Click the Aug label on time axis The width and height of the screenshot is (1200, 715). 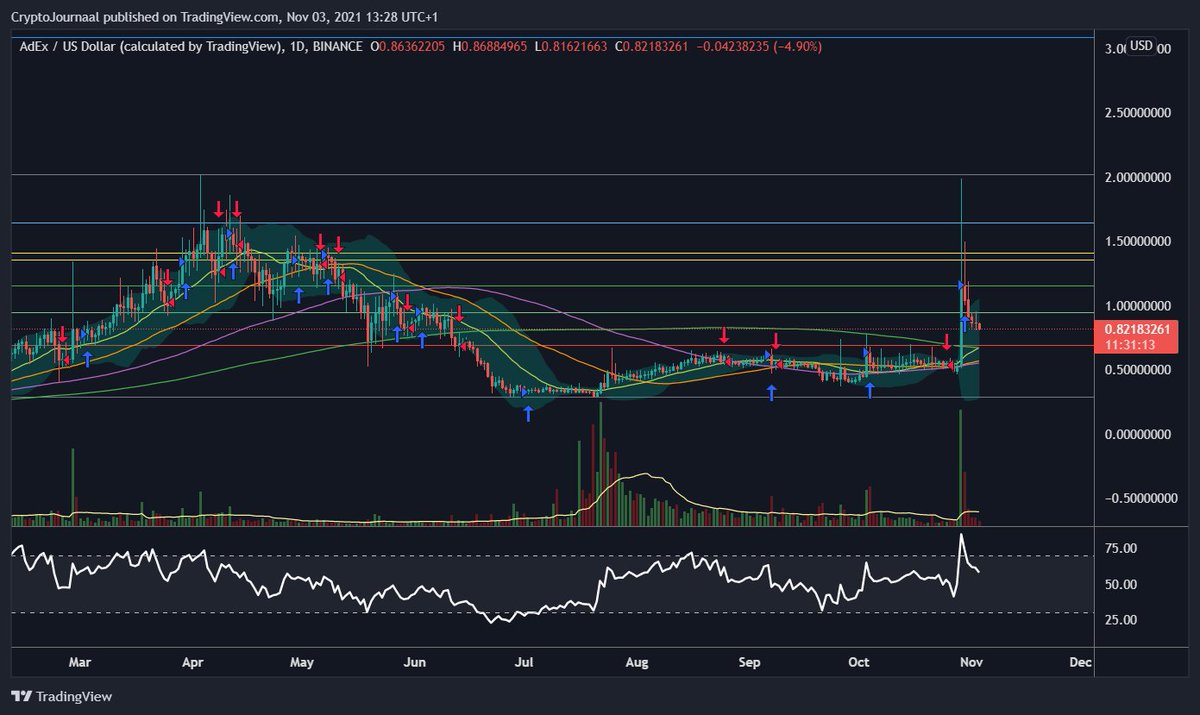pyautogui.click(x=638, y=661)
